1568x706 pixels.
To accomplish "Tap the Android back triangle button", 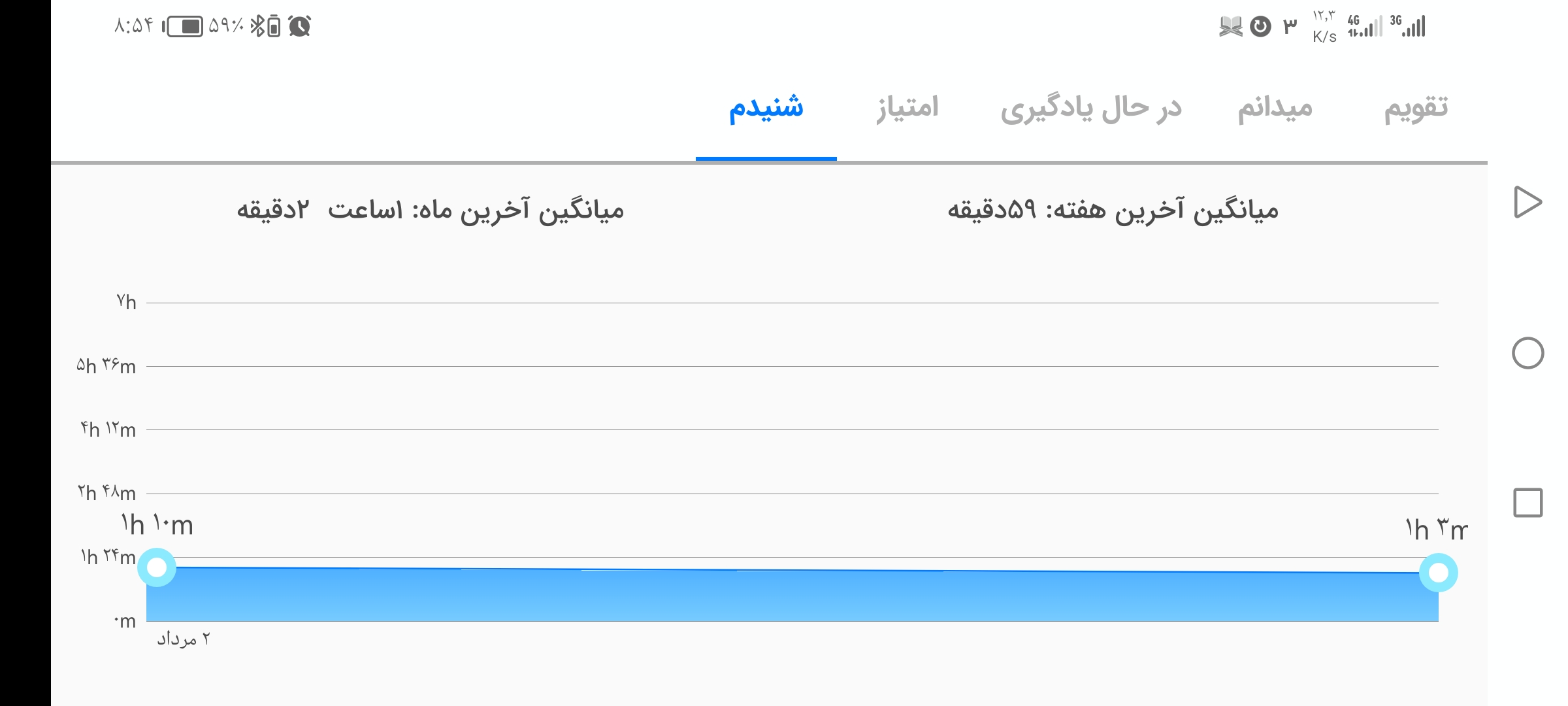I will [x=1527, y=202].
